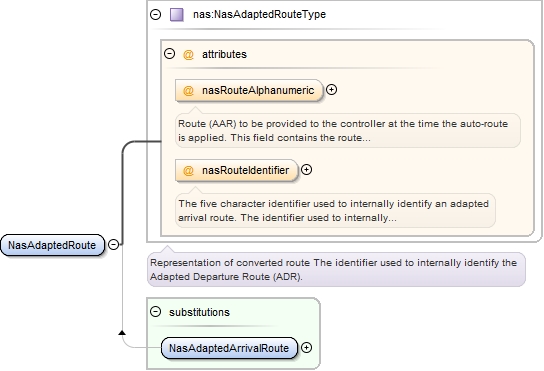Screen dimensions: 544x371
Task: Click the 'The five character identifier' description
Action: click(x=335, y=210)
